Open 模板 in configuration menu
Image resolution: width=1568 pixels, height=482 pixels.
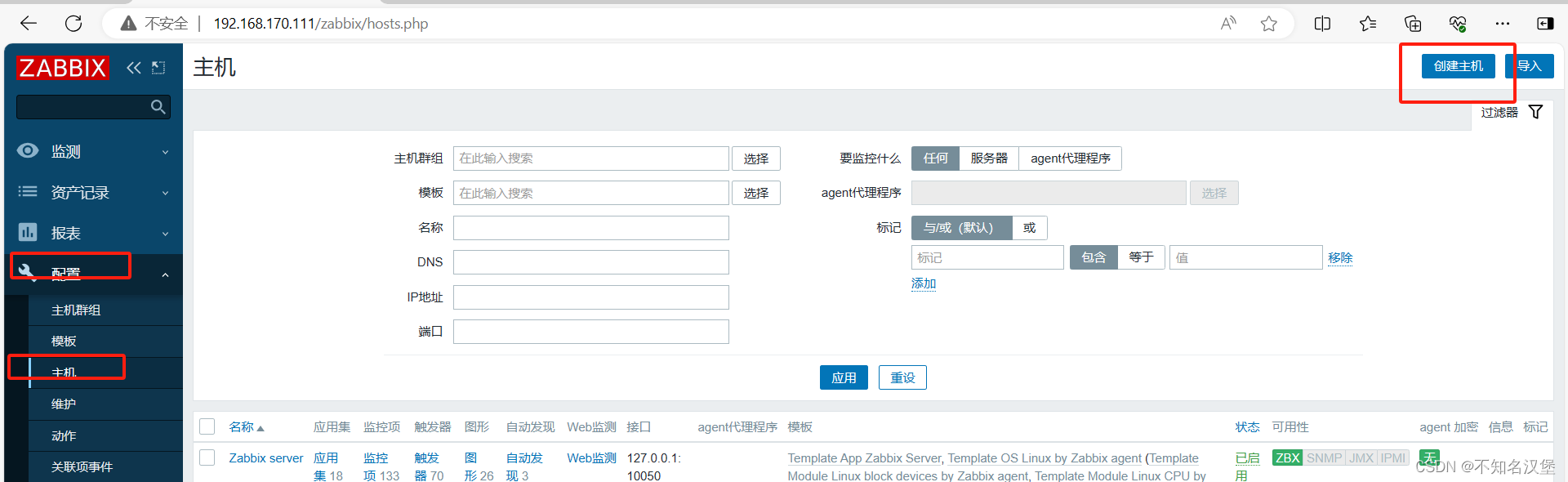tap(64, 341)
